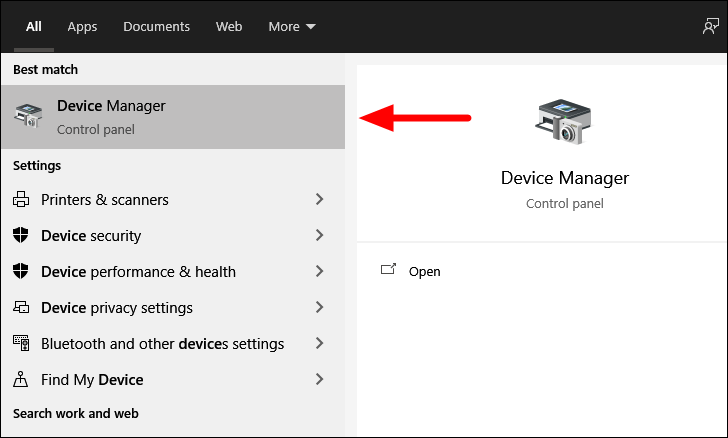Expand the Device performance & health chevron
The width and height of the screenshot is (728, 438).
coord(319,271)
